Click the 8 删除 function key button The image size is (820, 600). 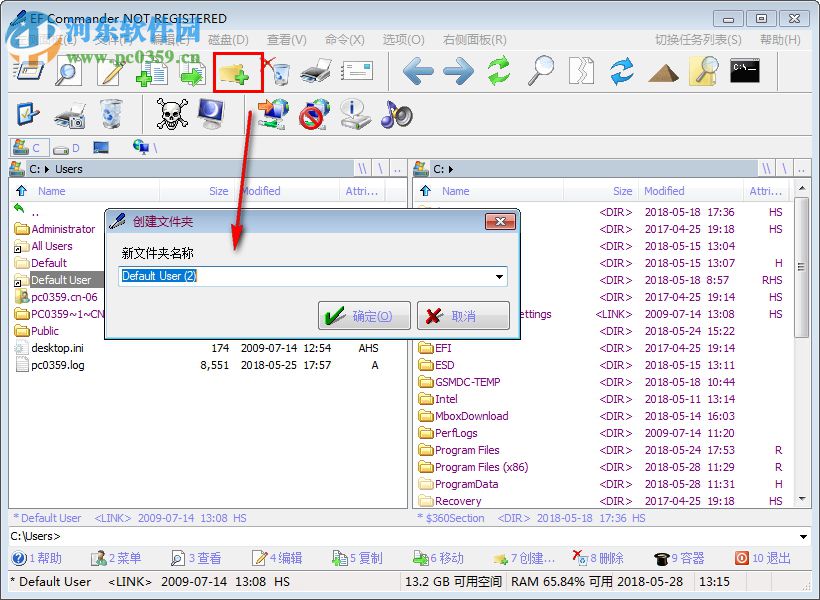click(x=598, y=558)
